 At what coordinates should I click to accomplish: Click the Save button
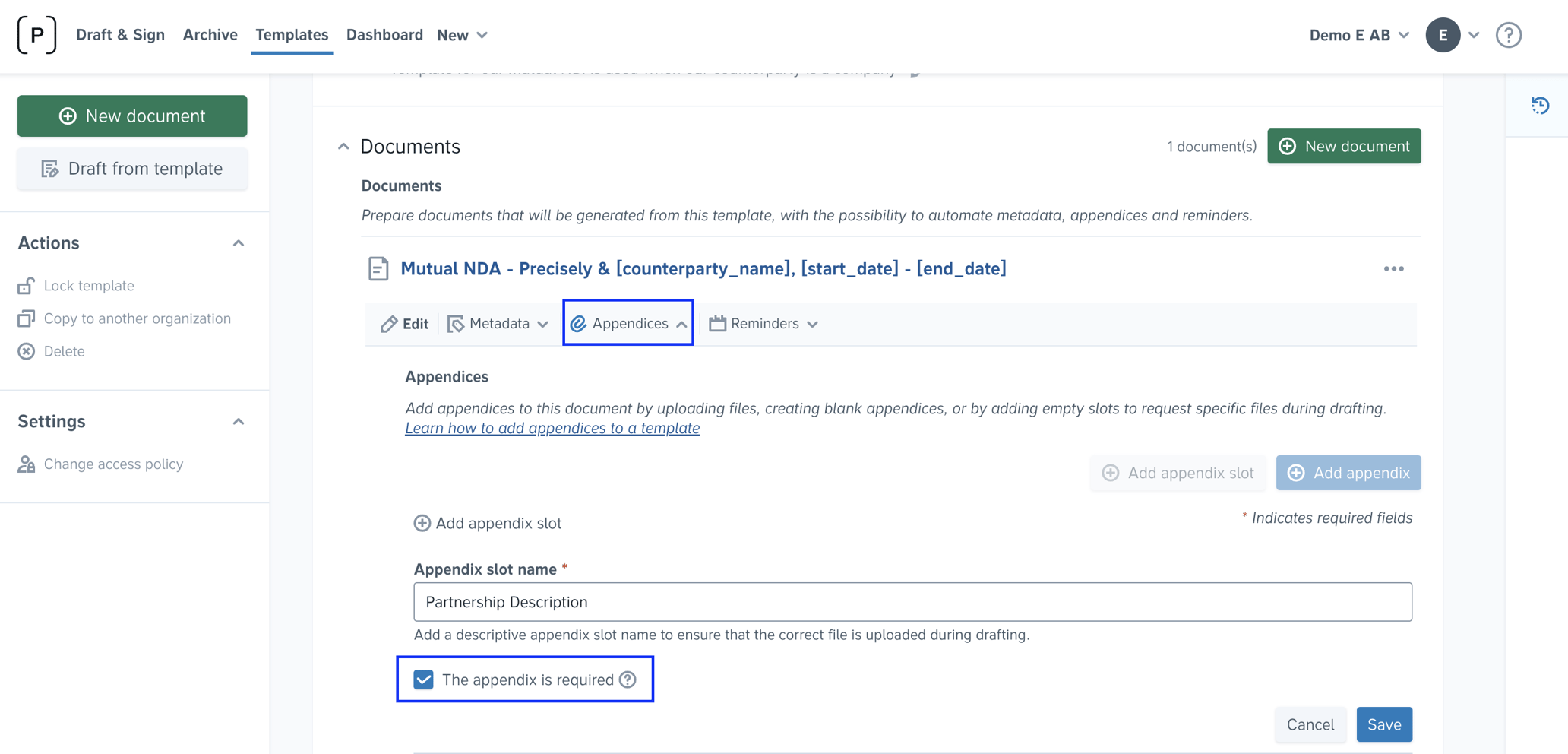[1383, 724]
